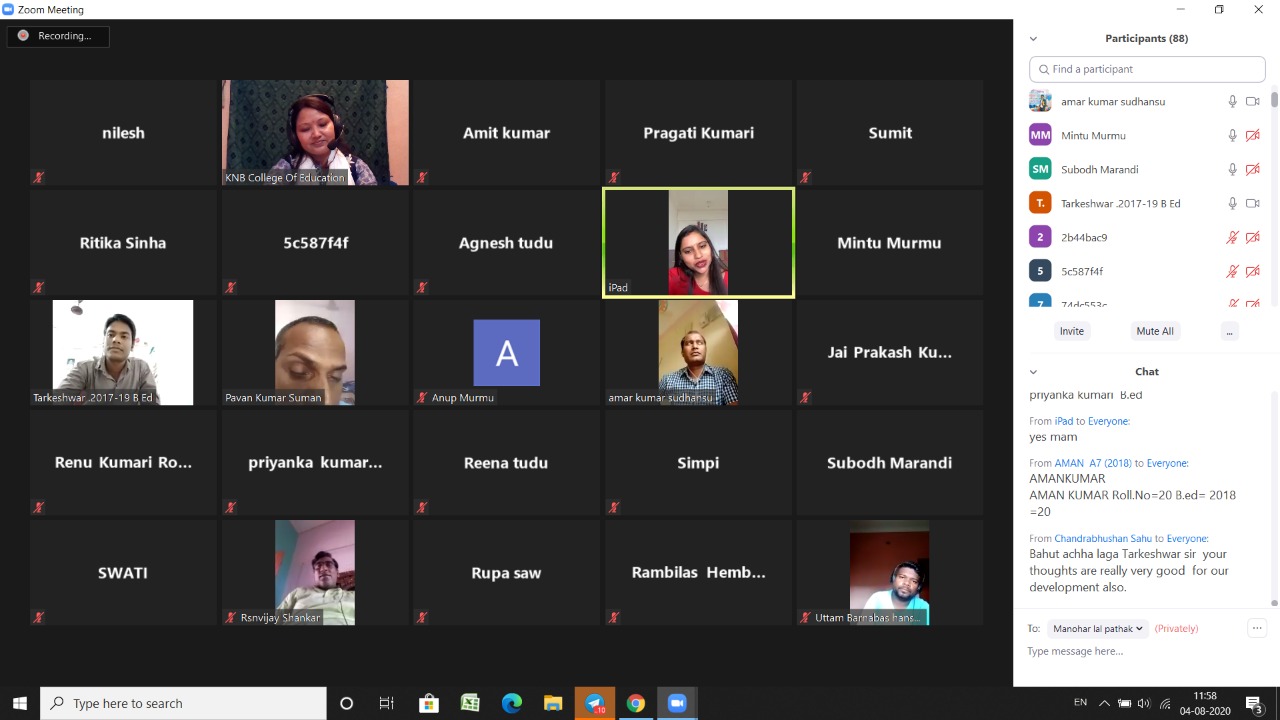The width and height of the screenshot is (1280, 720).
Task: Click muted mic icon for 2b44bac9
Action: click(x=1233, y=238)
